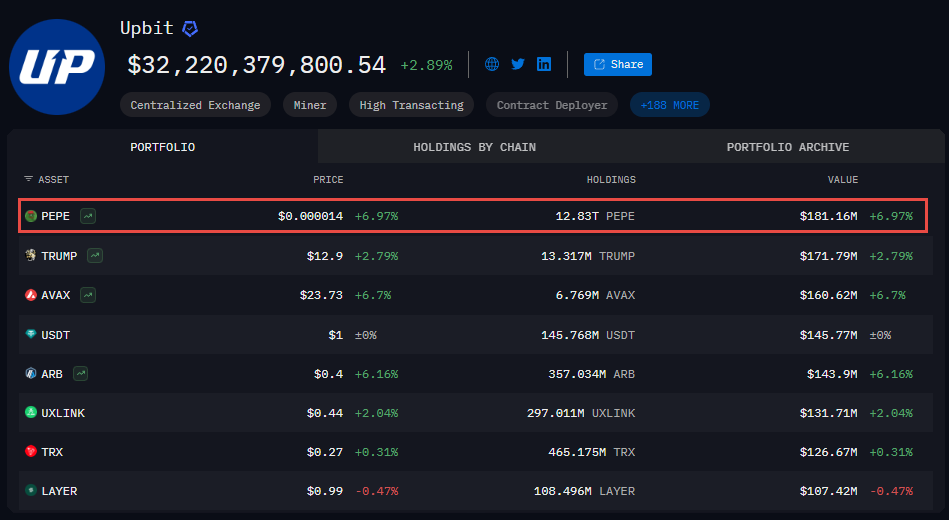
Task: Click the AVAX token icon
Action: pyautogui.click(x=31, y=295)
